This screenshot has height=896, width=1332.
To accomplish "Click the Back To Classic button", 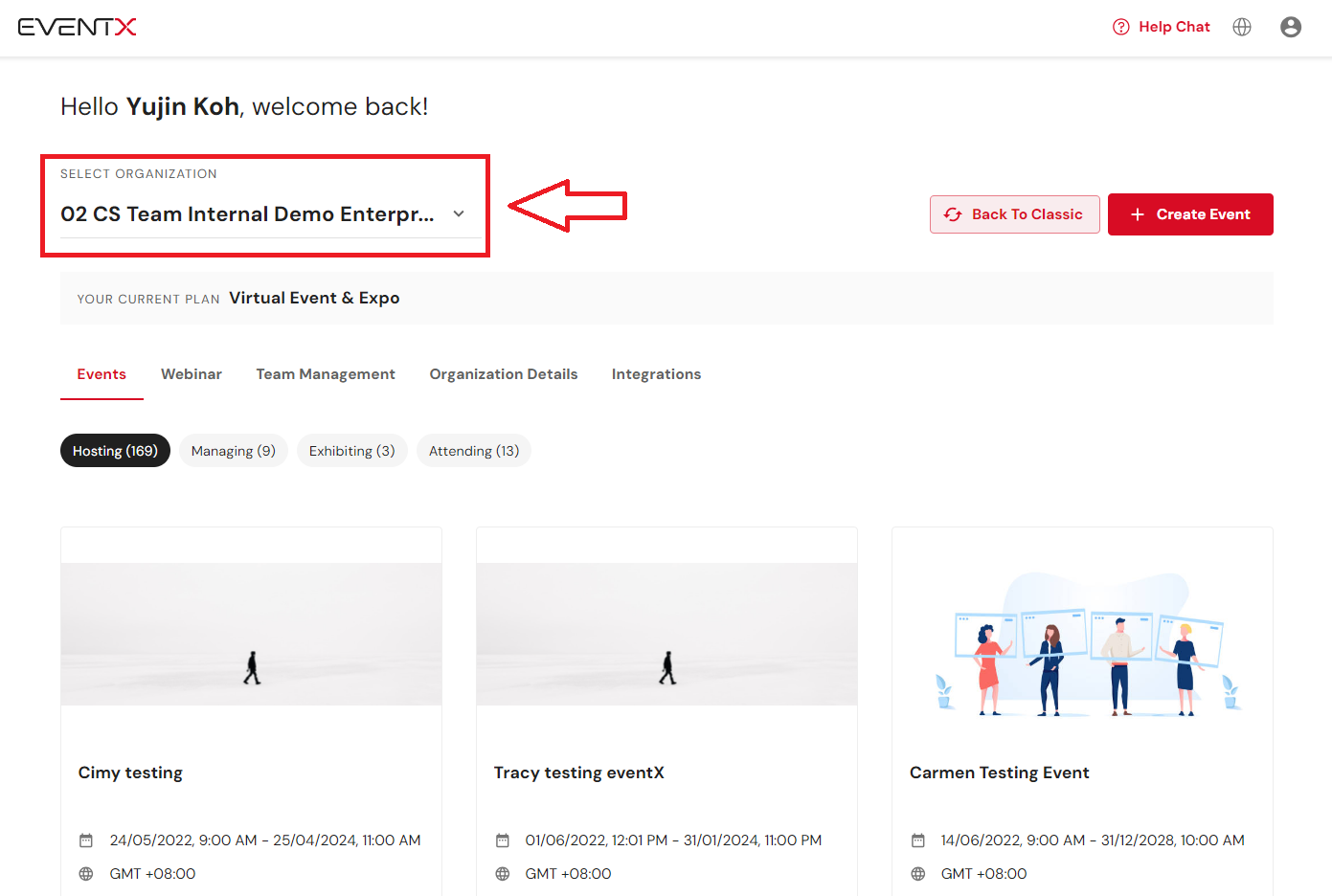I will (1014, 214).
